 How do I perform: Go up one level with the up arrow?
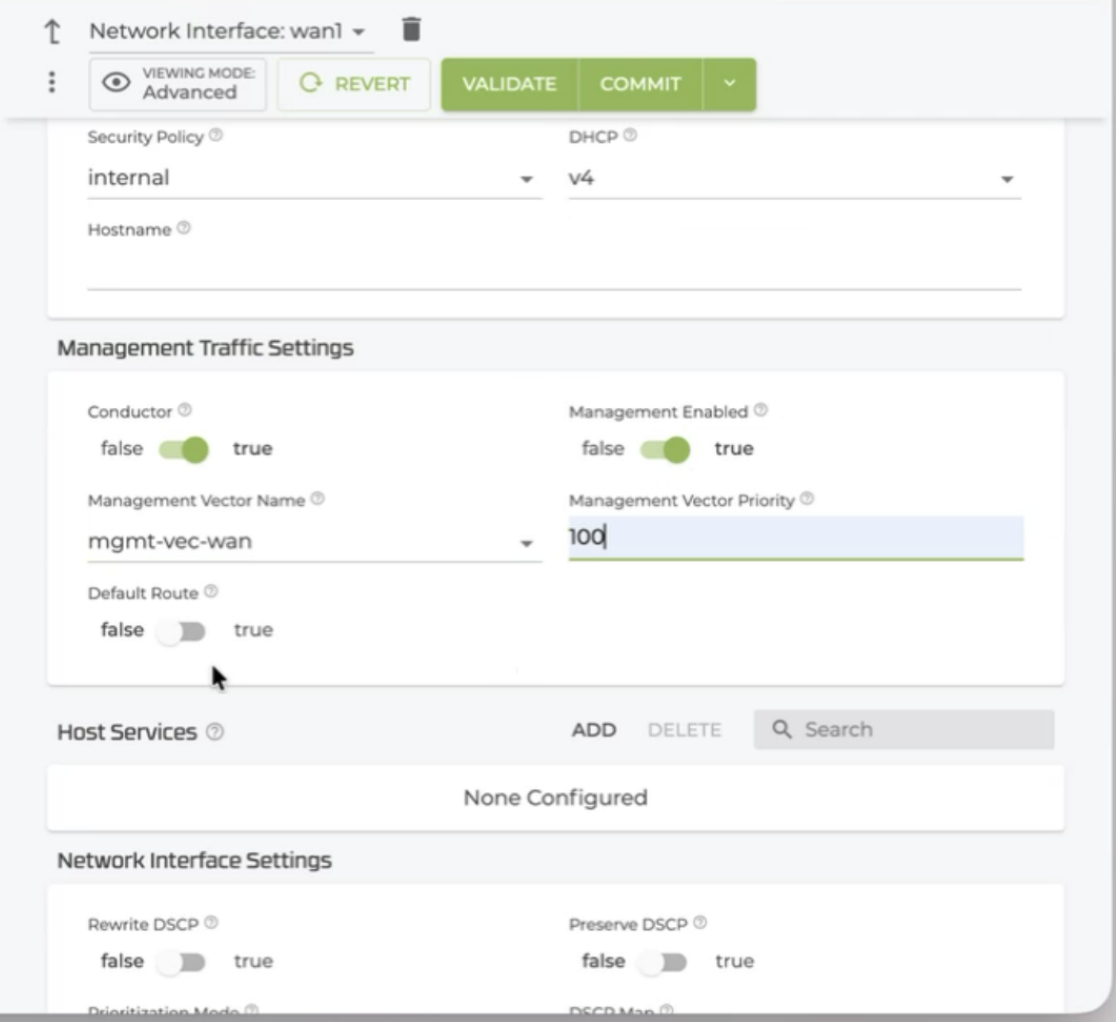pos(53,31)
